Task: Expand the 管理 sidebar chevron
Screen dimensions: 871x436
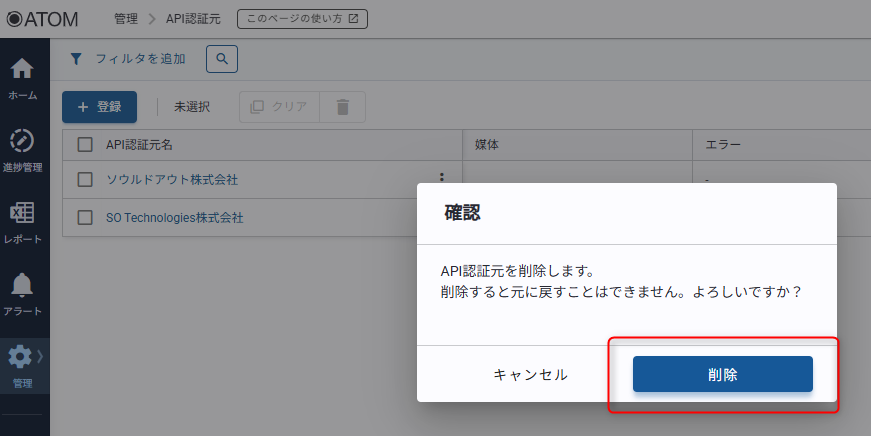Action: [x=41, y=356]
